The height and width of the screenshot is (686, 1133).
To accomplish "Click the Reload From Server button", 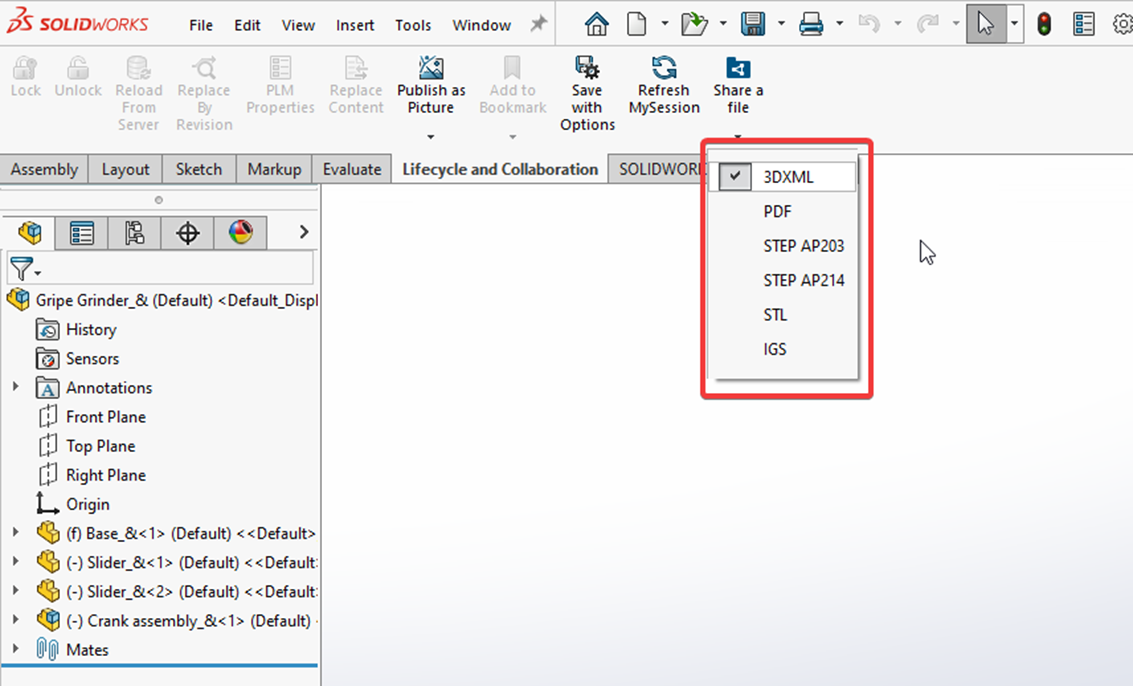I will pos(139,85).
